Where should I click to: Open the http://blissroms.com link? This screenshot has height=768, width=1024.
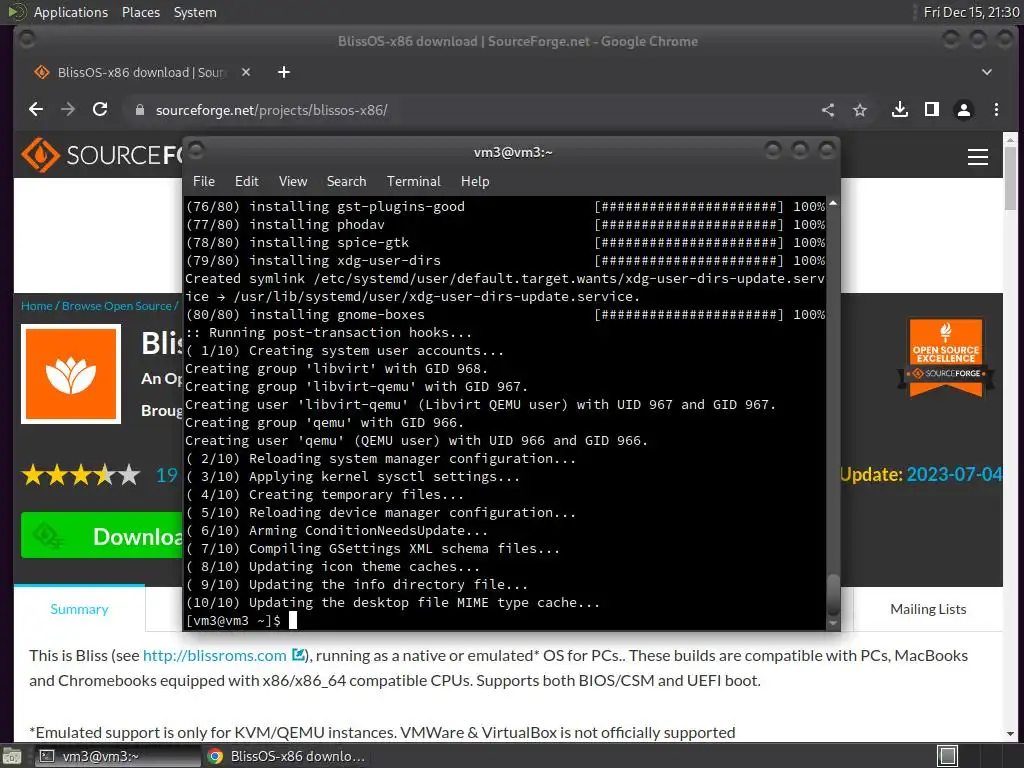[215, 656]
